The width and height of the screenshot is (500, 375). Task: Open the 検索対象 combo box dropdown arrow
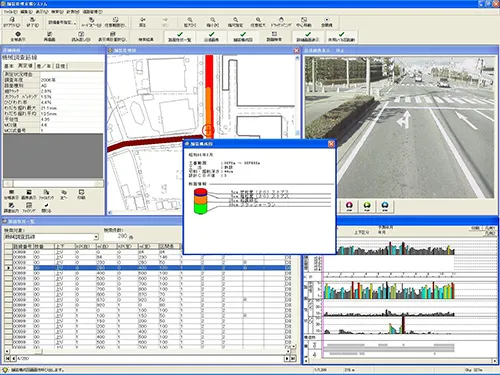point(96,237)
